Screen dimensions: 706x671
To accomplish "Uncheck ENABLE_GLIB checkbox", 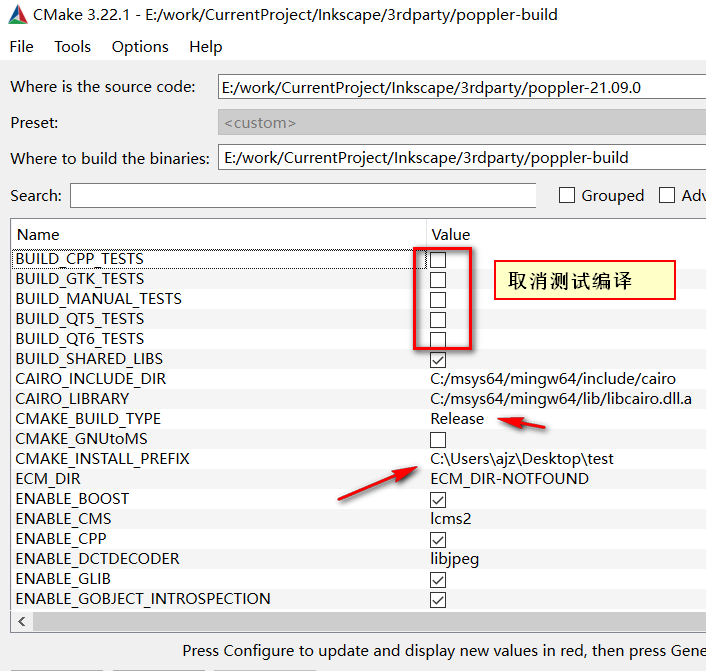I will [x=438, y=580].
